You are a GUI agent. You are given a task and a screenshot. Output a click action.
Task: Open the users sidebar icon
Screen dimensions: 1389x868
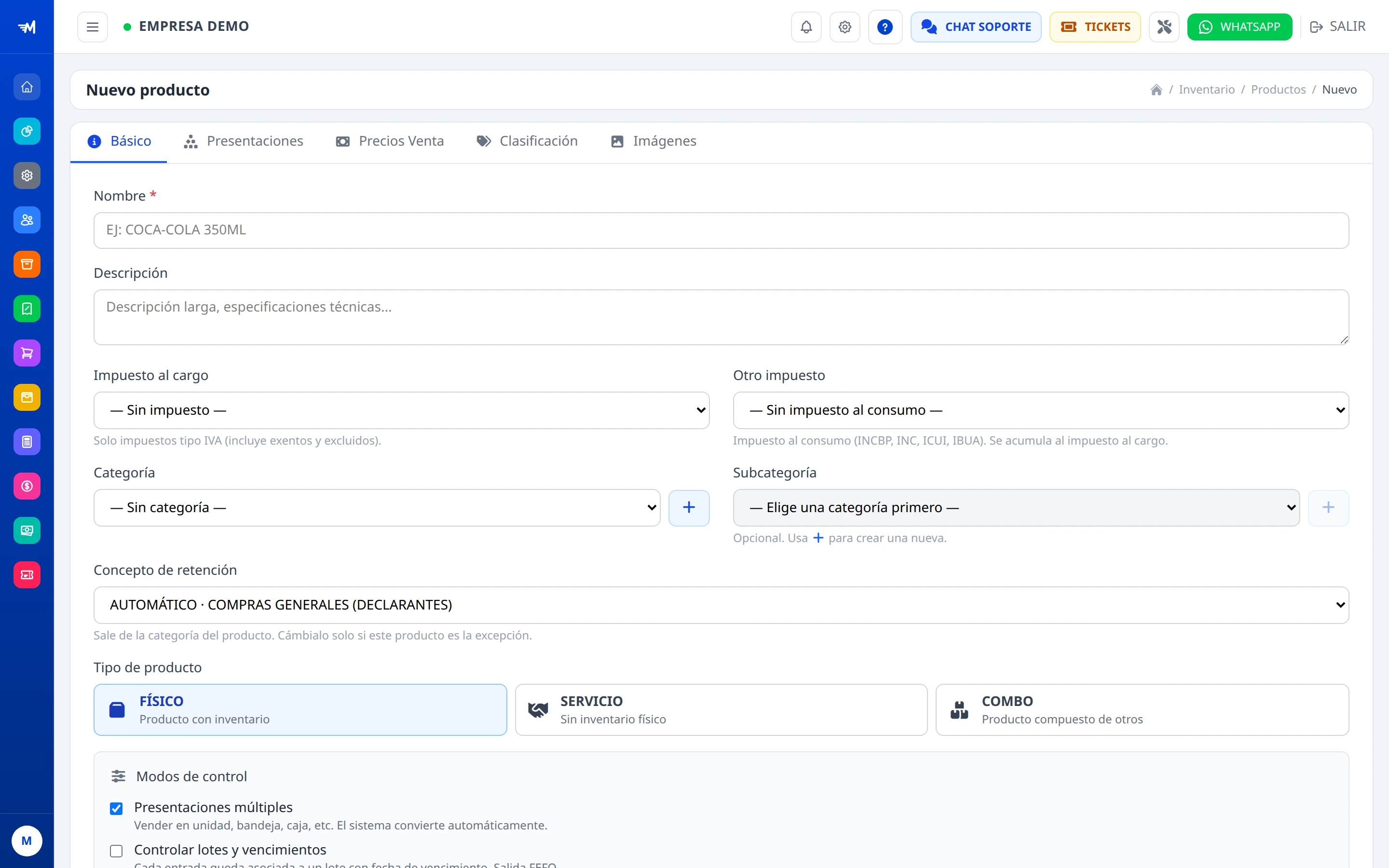(x=27, y=220)
